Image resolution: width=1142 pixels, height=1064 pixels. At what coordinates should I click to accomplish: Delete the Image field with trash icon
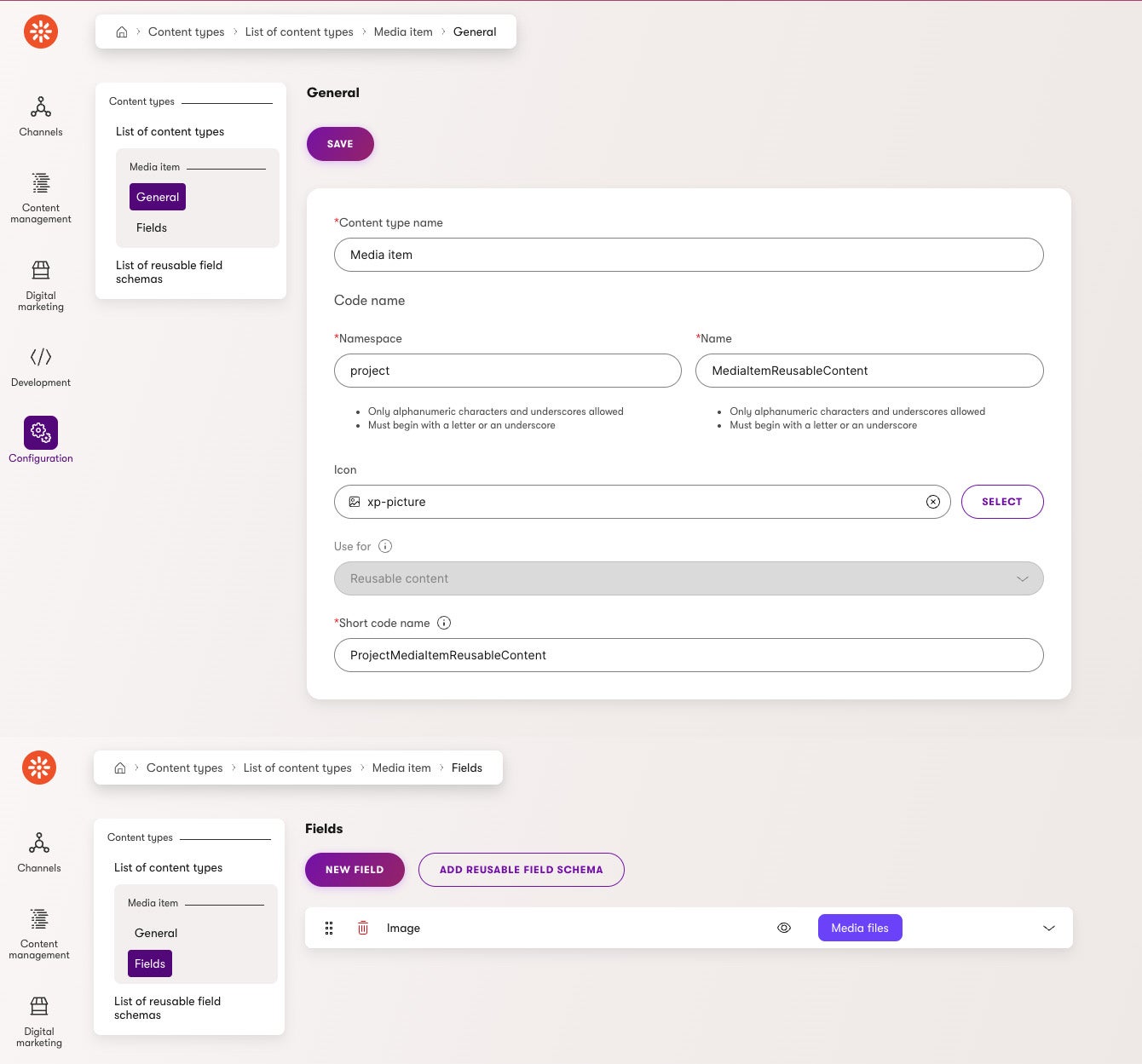coord(363,928)
